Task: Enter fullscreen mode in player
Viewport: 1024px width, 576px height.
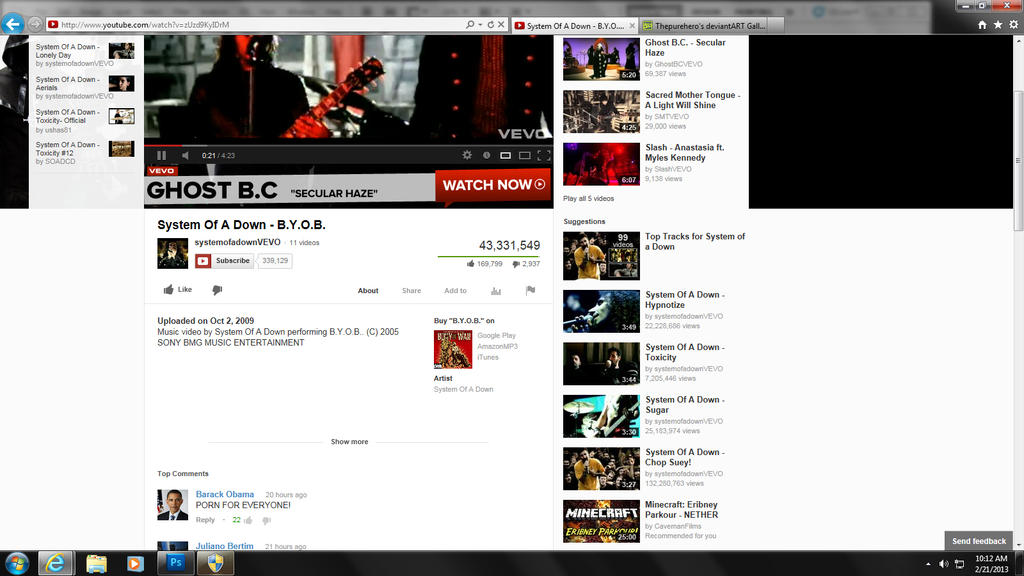Action: pos(543,155)
